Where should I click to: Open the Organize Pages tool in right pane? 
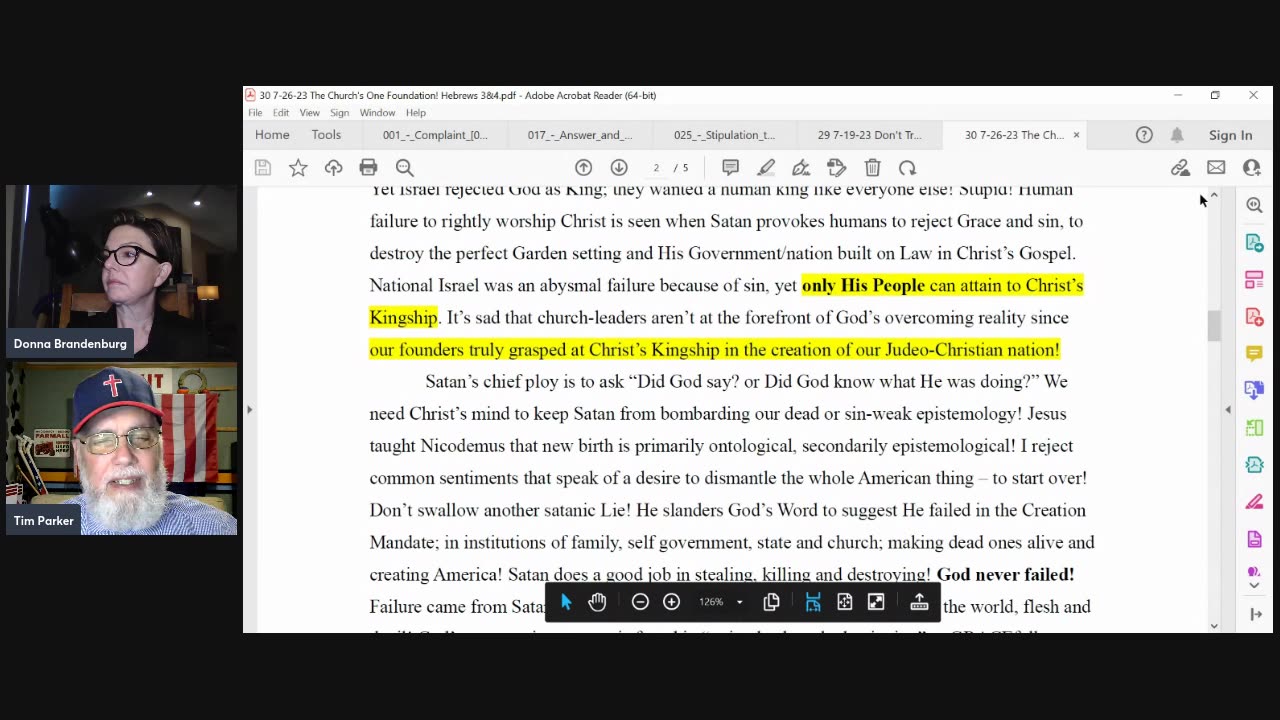1254,280
